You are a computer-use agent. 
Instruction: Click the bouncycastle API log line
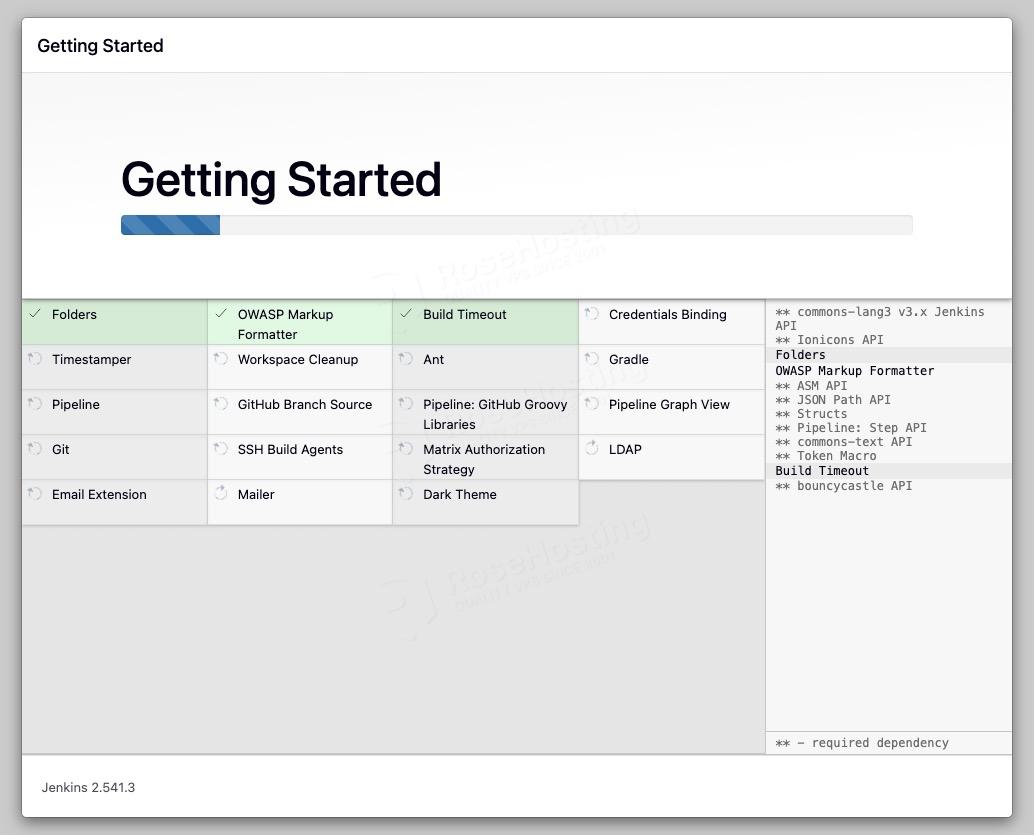tap(843, 486)
